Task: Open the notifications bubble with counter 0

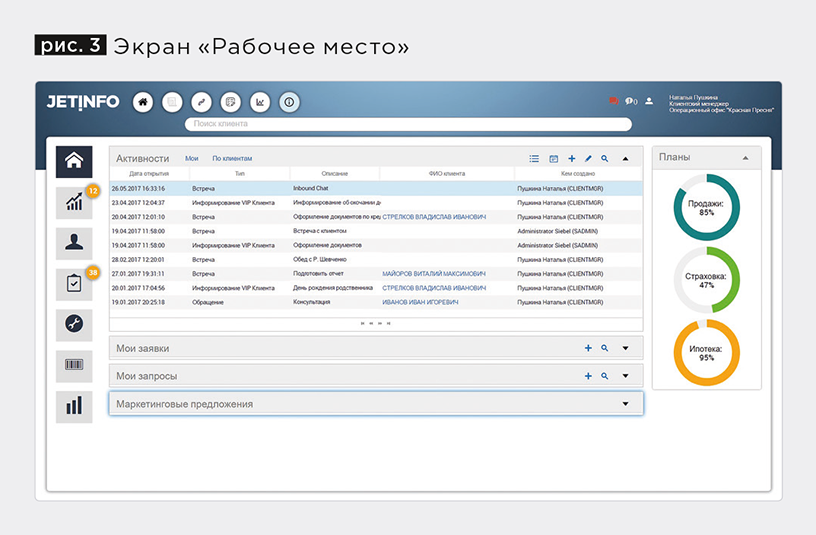Action: coord(631,101)
